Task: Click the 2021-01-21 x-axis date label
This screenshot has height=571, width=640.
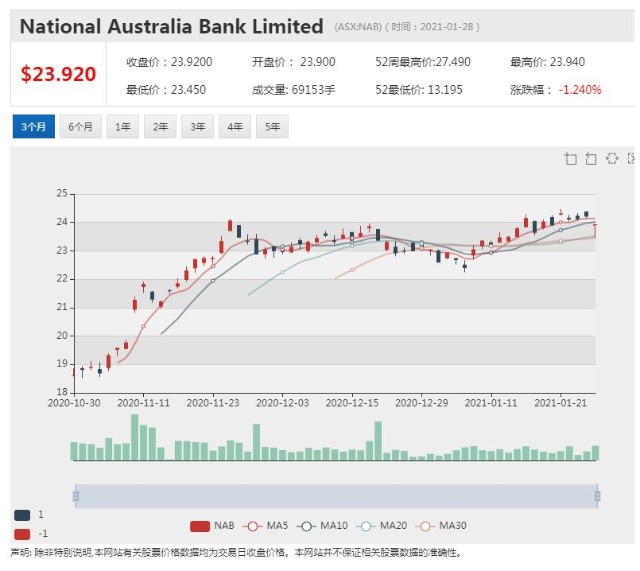Action: 560,403
